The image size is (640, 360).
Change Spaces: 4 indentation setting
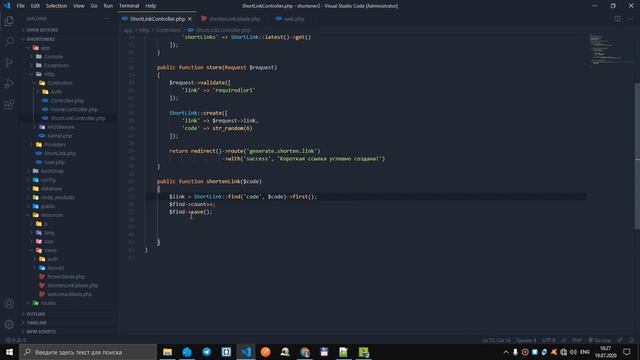527,340
